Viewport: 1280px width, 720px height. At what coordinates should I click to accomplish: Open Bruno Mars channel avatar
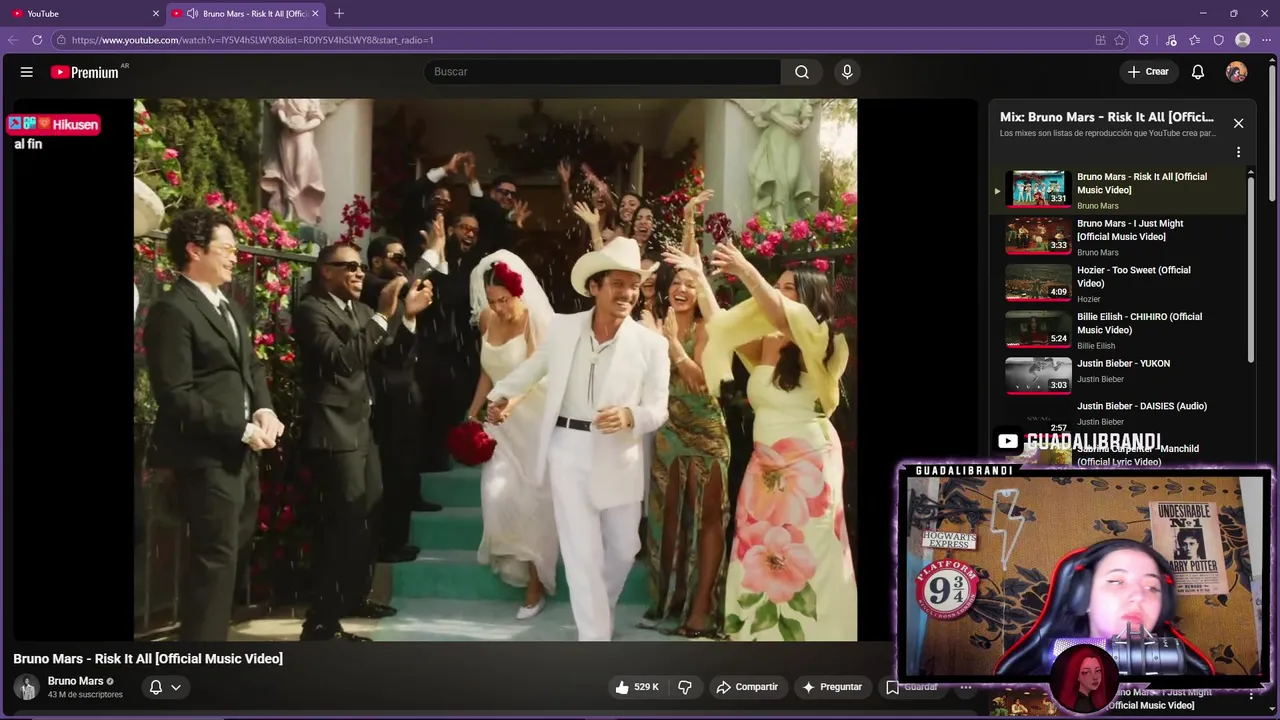[26, 687]
